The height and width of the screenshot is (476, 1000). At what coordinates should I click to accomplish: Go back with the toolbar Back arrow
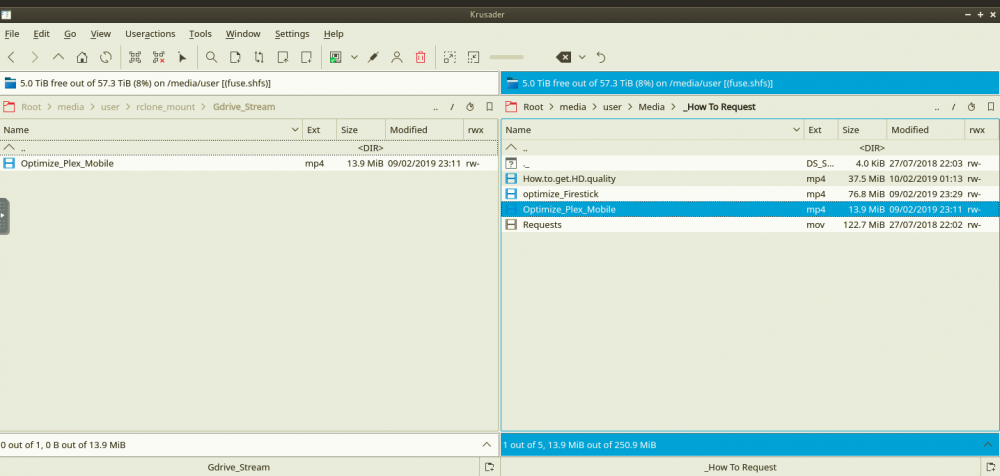11,57
